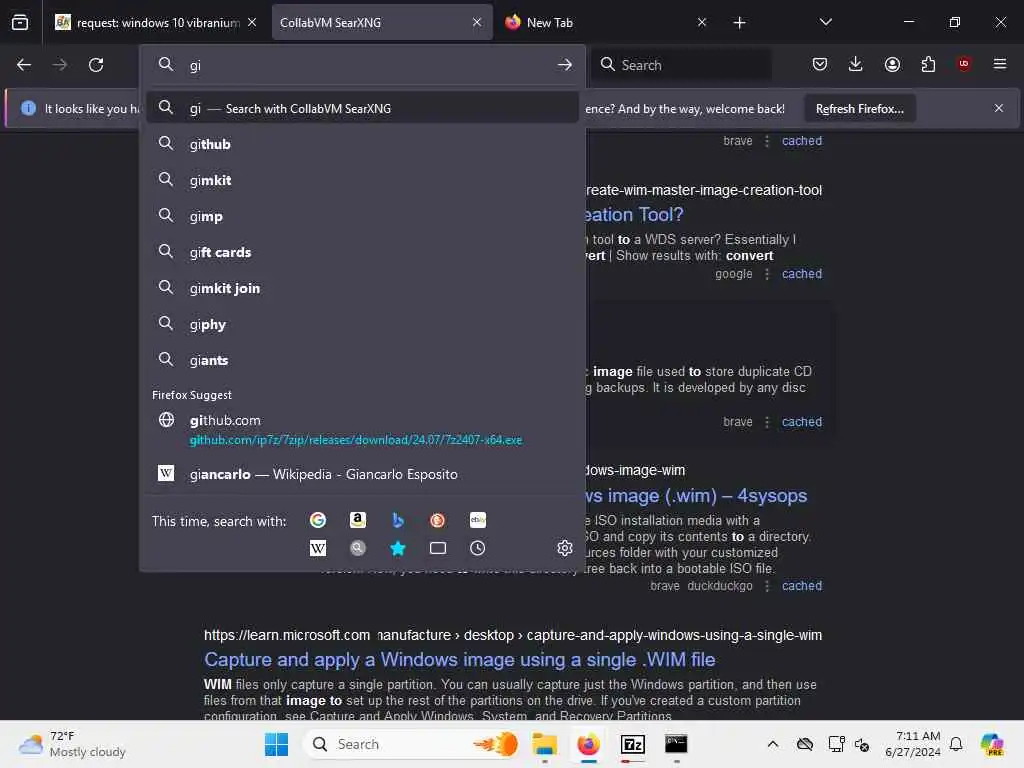Screen dimensions: 1024x768
Task: Open the 4sysops Windows image result
Action: coord(696,496)
